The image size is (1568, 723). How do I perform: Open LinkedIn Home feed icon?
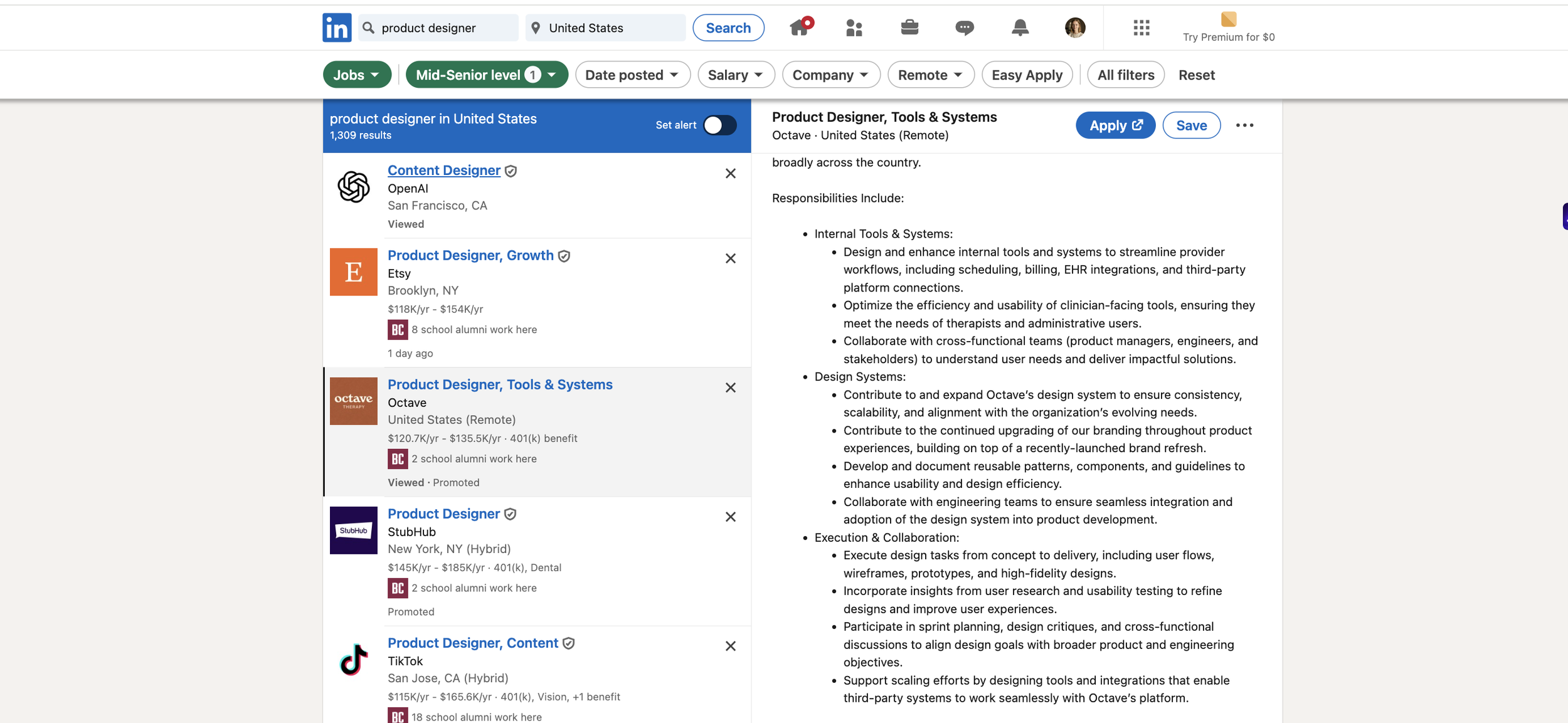[x=799, y=28]
